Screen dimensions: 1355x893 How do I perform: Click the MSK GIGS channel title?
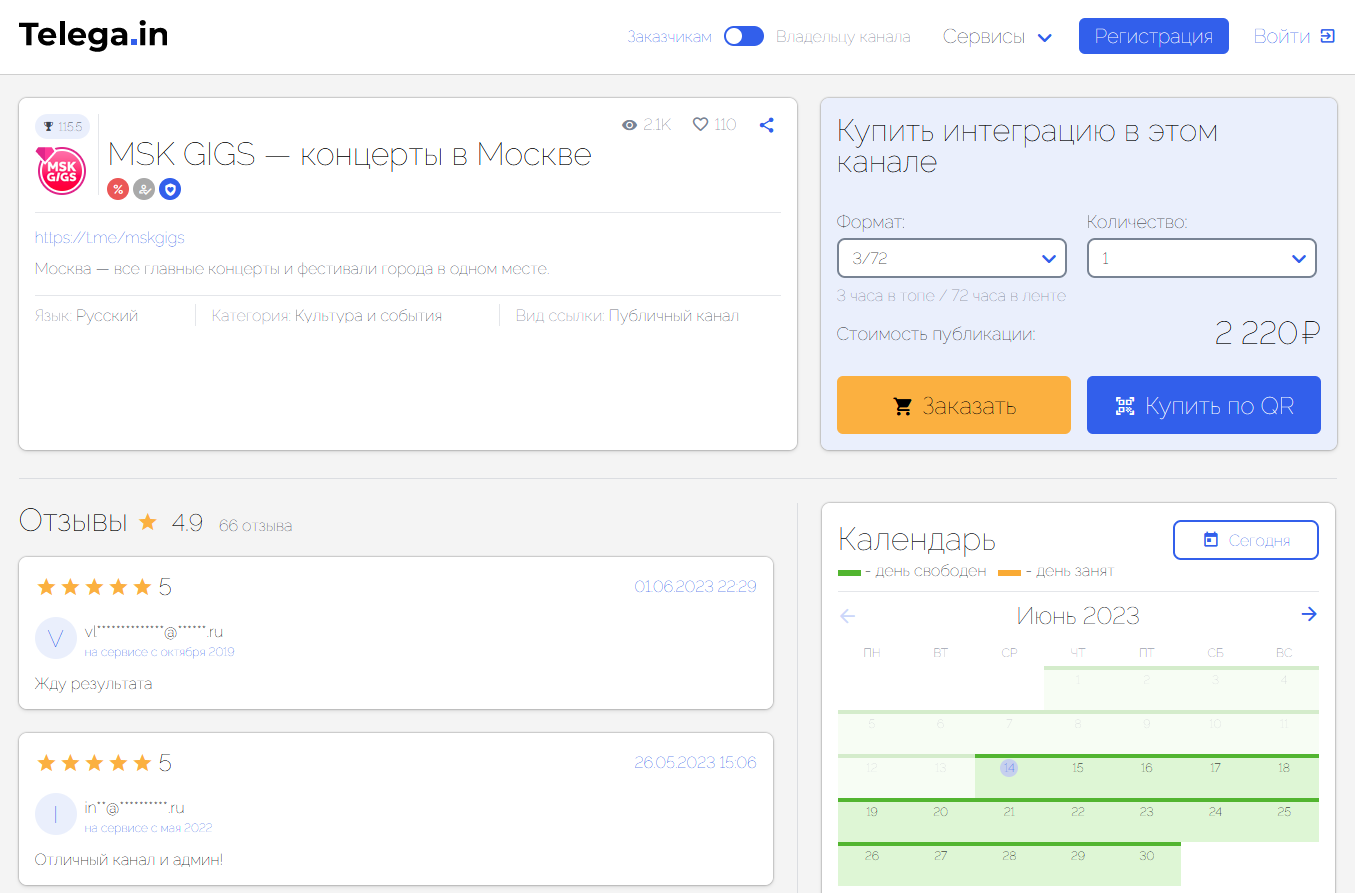pos(350,154)
